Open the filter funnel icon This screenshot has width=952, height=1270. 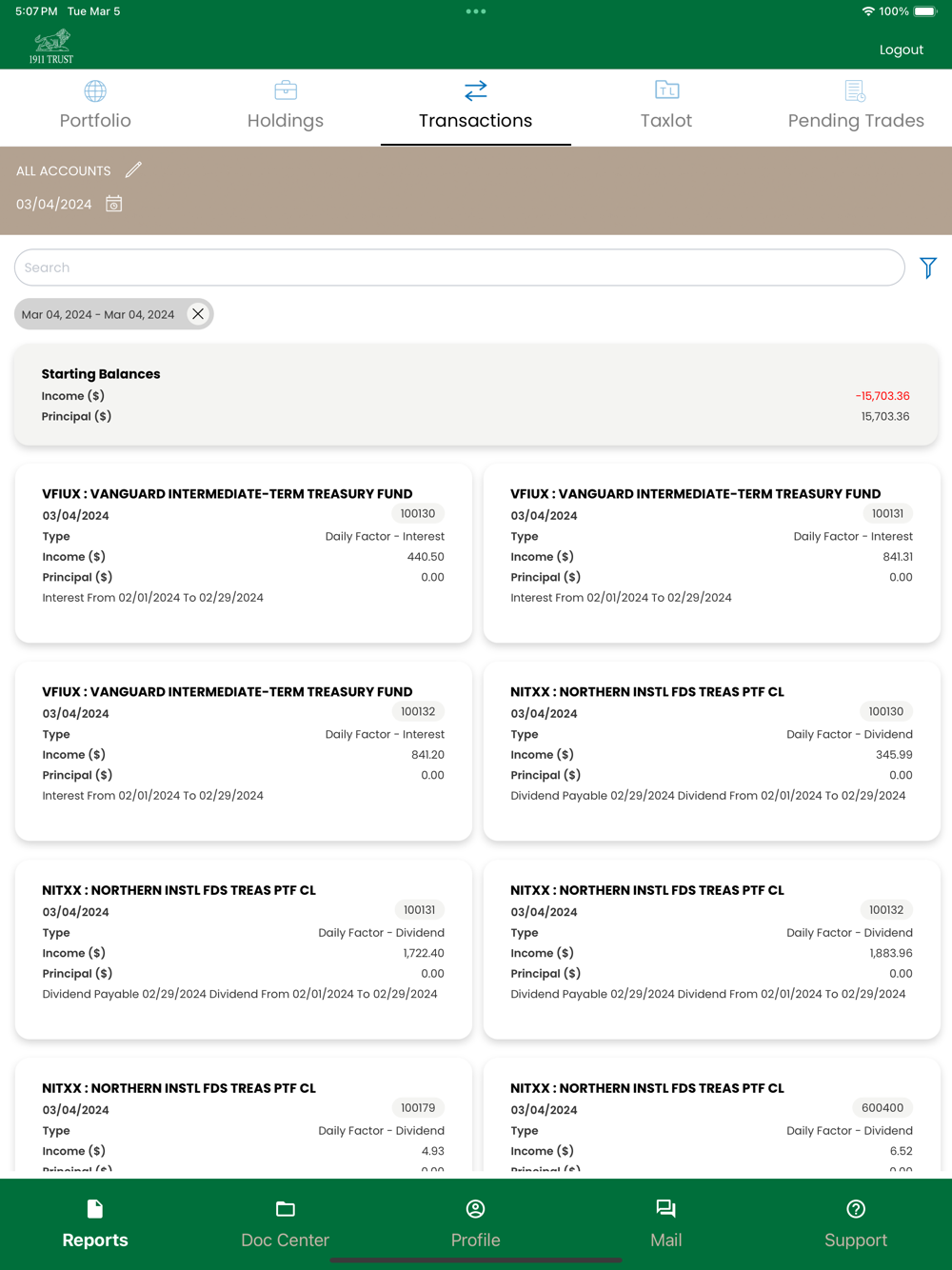tap(928, 268)
